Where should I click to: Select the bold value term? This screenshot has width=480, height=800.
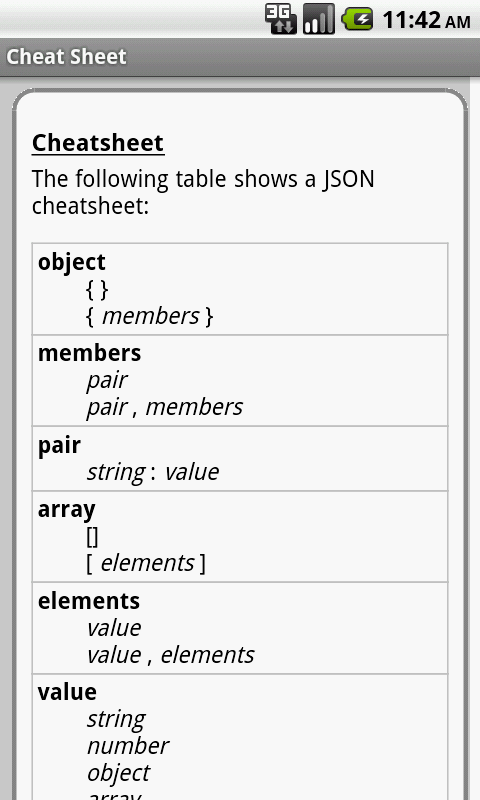point(67,692)
